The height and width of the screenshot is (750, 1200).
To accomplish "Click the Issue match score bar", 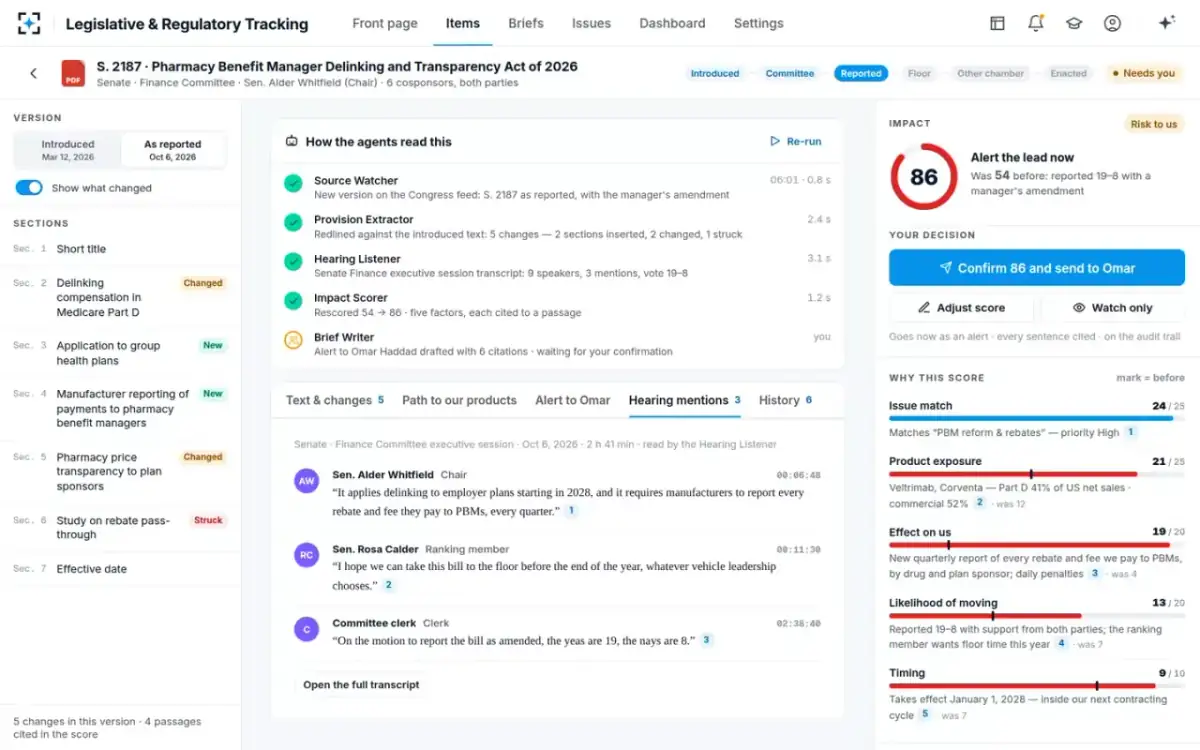I will pos(1037,418).
